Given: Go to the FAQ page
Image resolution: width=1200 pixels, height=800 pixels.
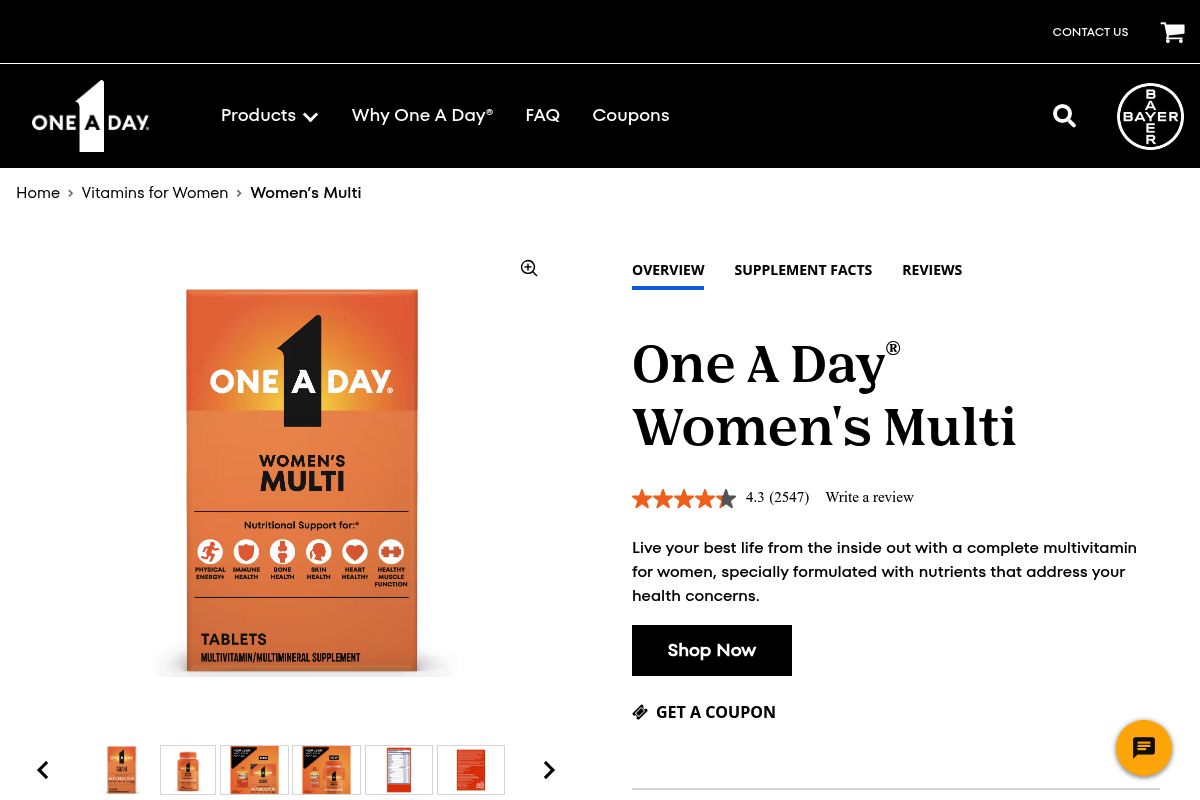Looking at the screenshot, I should click(x=543, y=116).
